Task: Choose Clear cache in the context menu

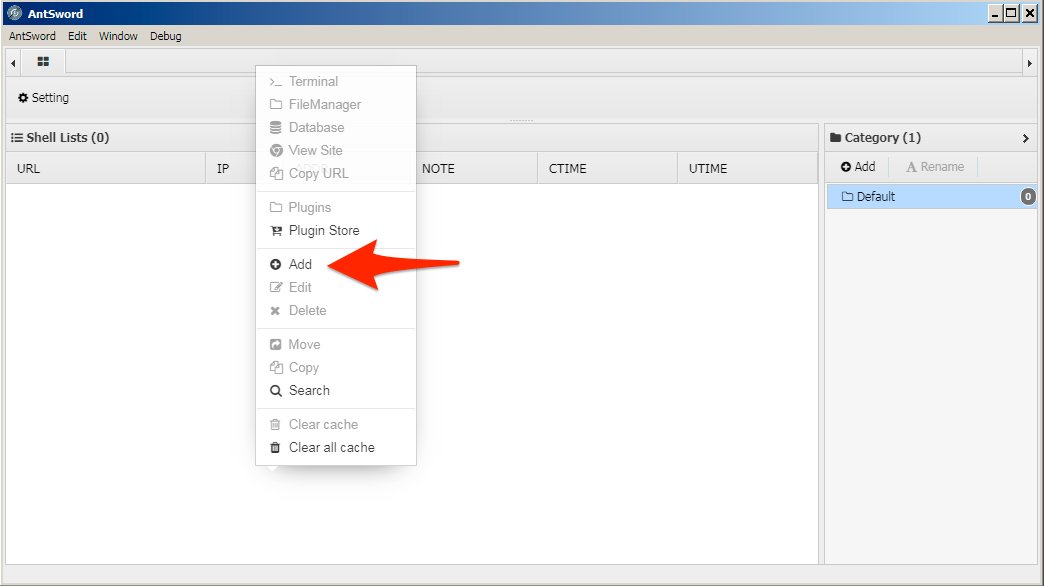Action: point(336,424)
